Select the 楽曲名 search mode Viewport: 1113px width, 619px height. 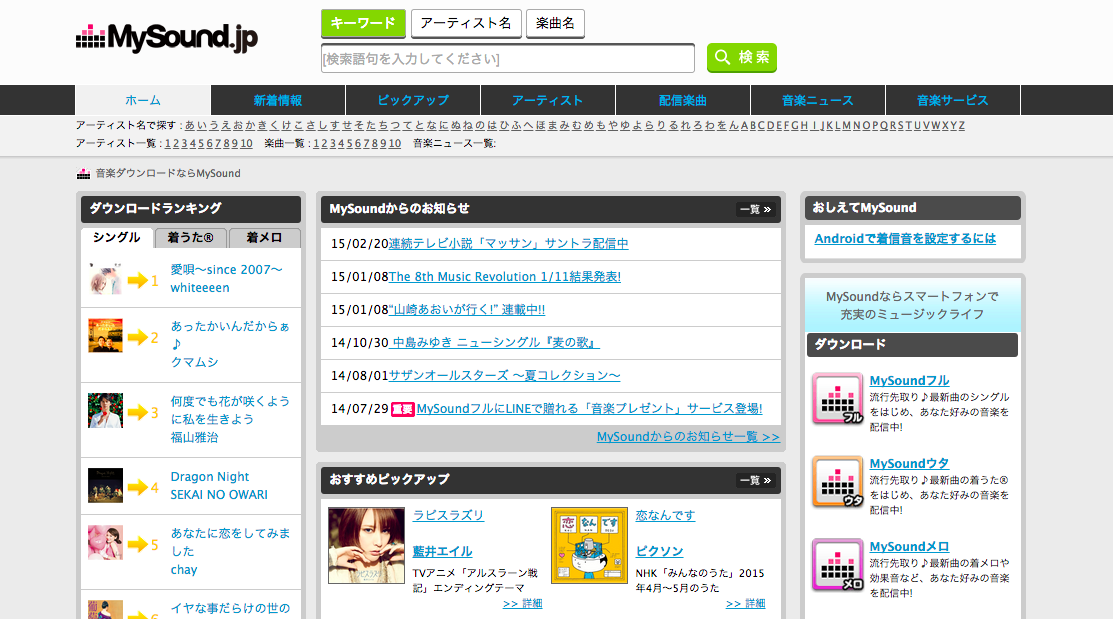(x=555, y=23)
